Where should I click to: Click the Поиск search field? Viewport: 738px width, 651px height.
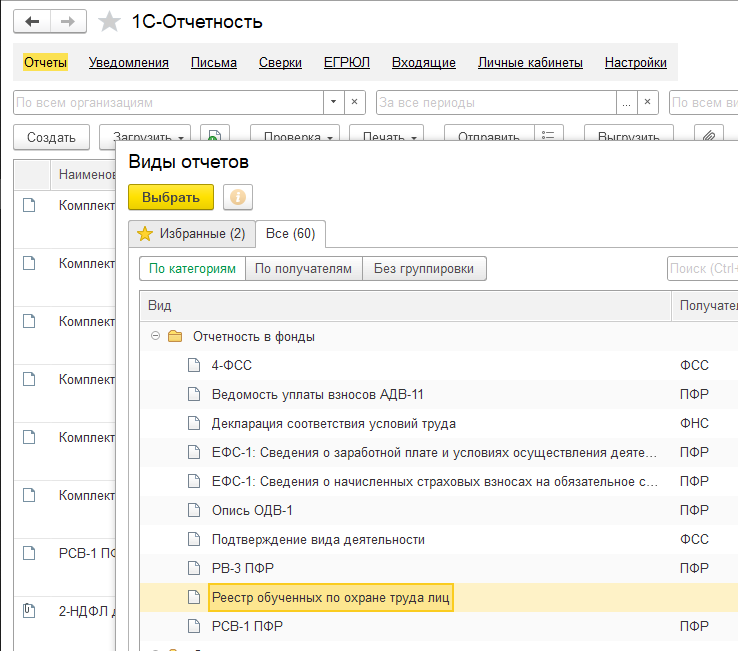click(702, 268)
